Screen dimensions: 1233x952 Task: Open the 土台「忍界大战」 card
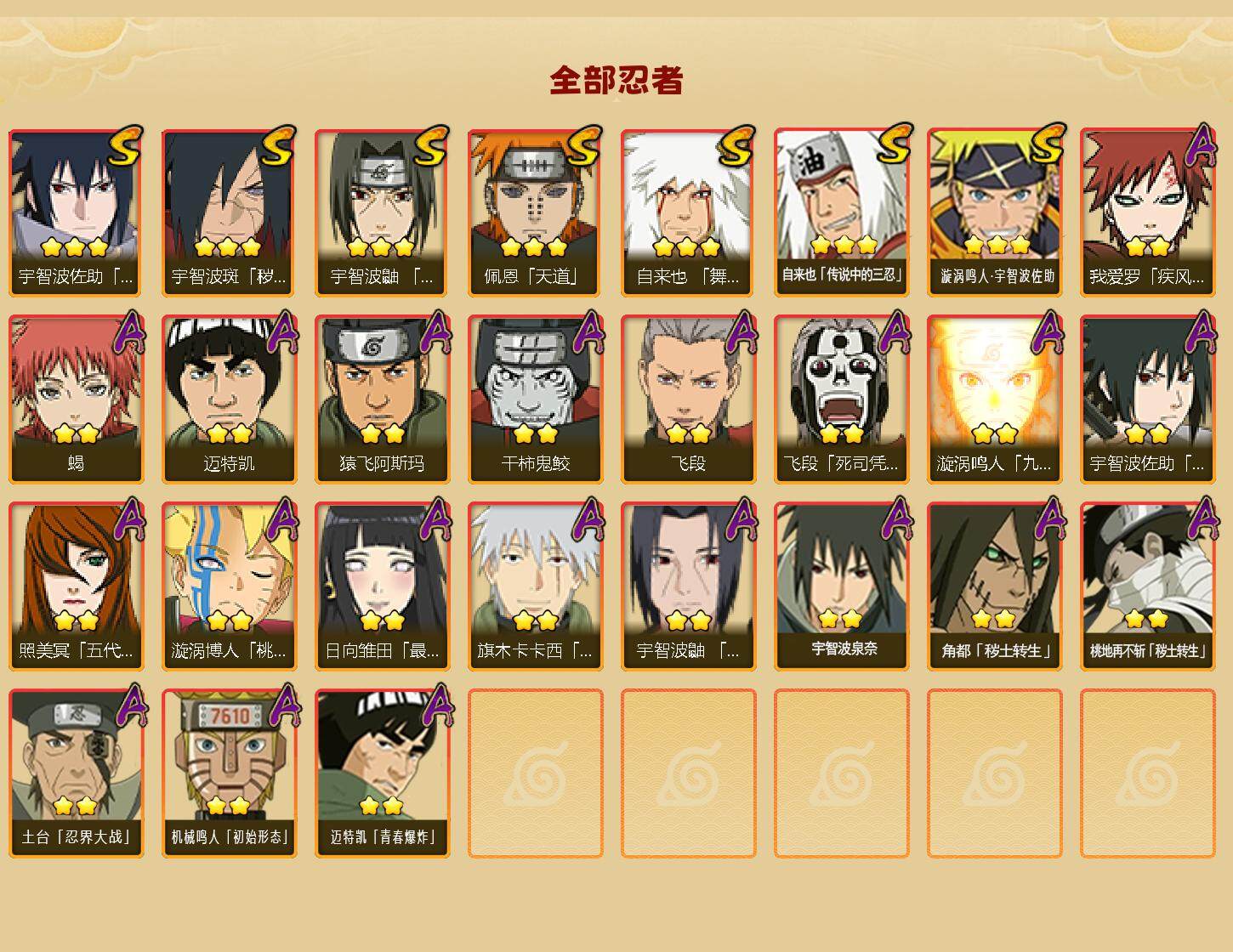pos(76,773)
